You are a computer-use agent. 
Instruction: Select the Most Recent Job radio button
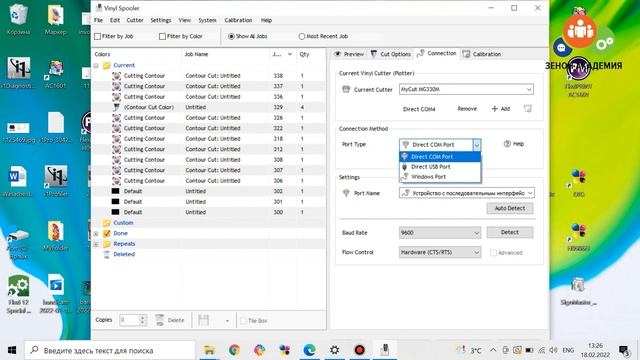(x=302, y=36)
